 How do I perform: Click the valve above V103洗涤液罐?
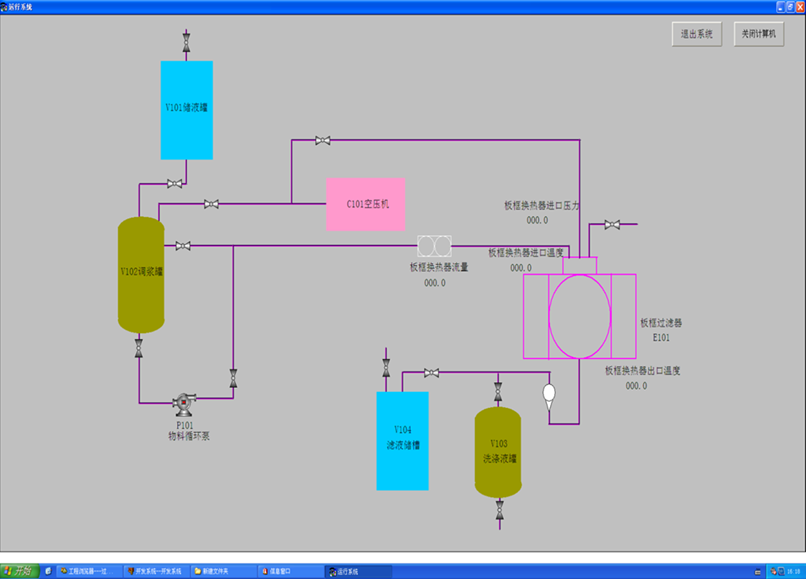coord(498,392)
